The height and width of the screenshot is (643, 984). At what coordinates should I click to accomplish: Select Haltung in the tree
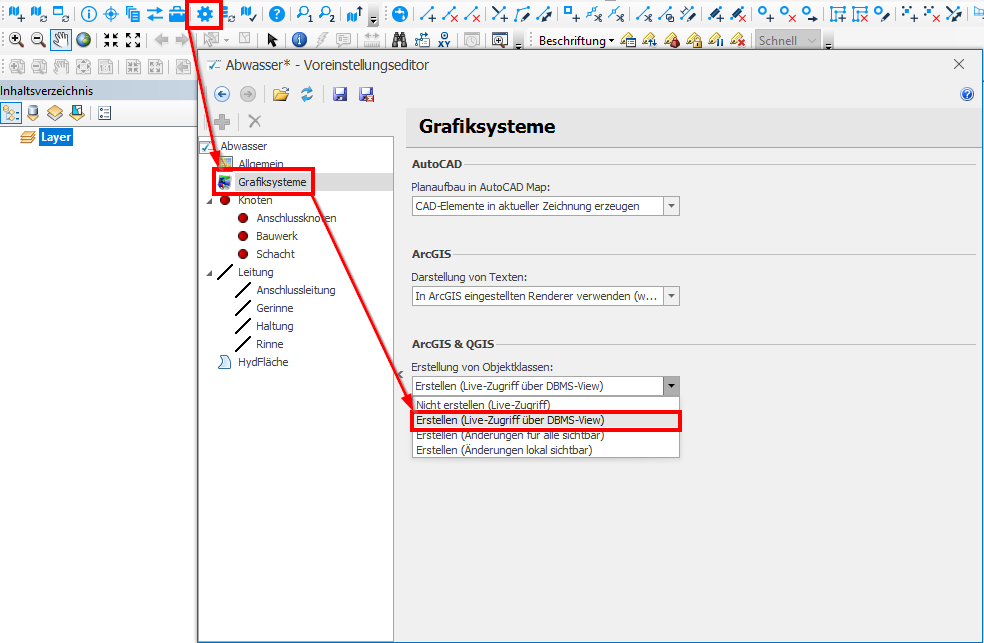274,326
